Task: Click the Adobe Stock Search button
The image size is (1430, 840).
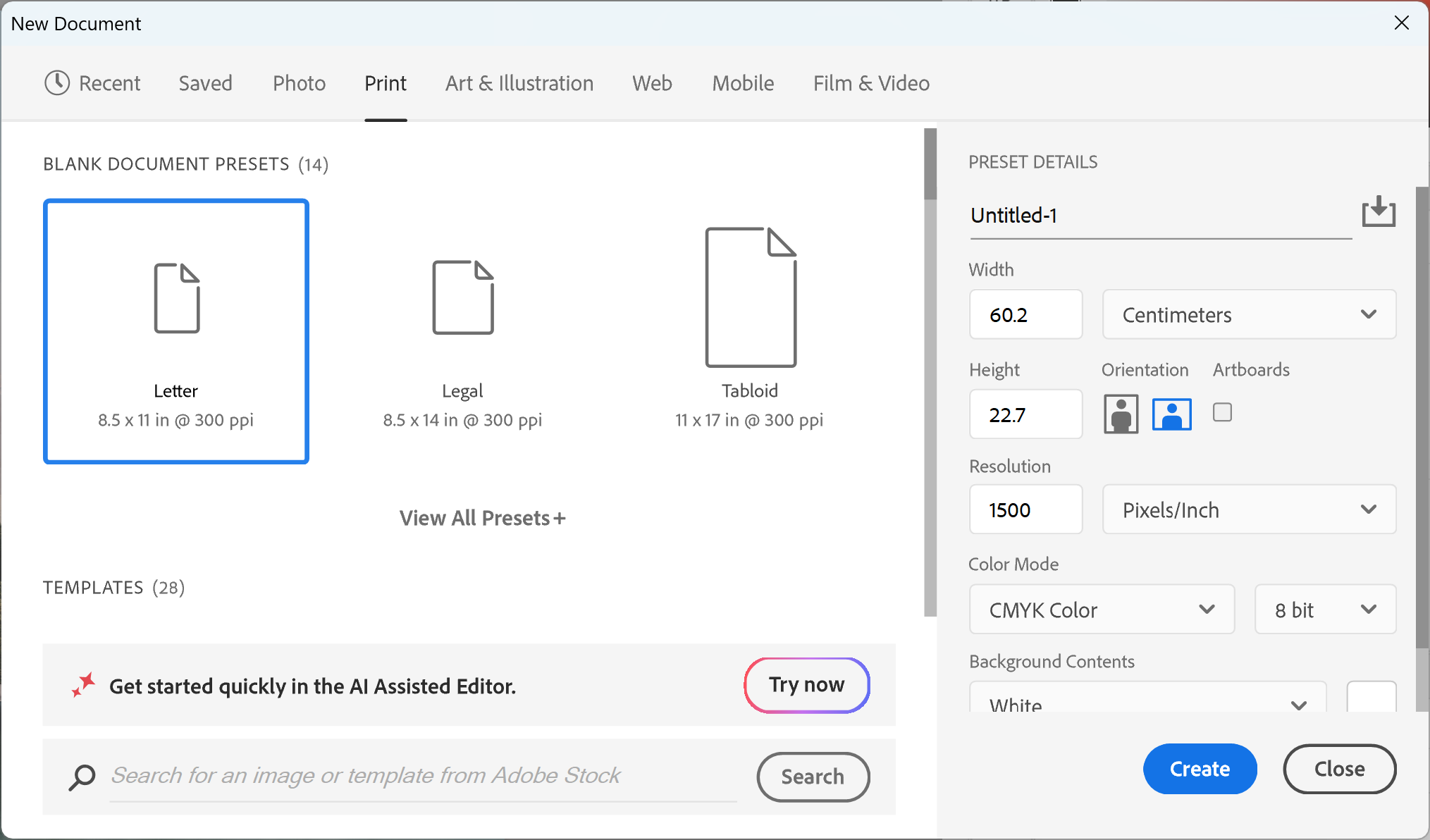Action: (x=813, y=777)
